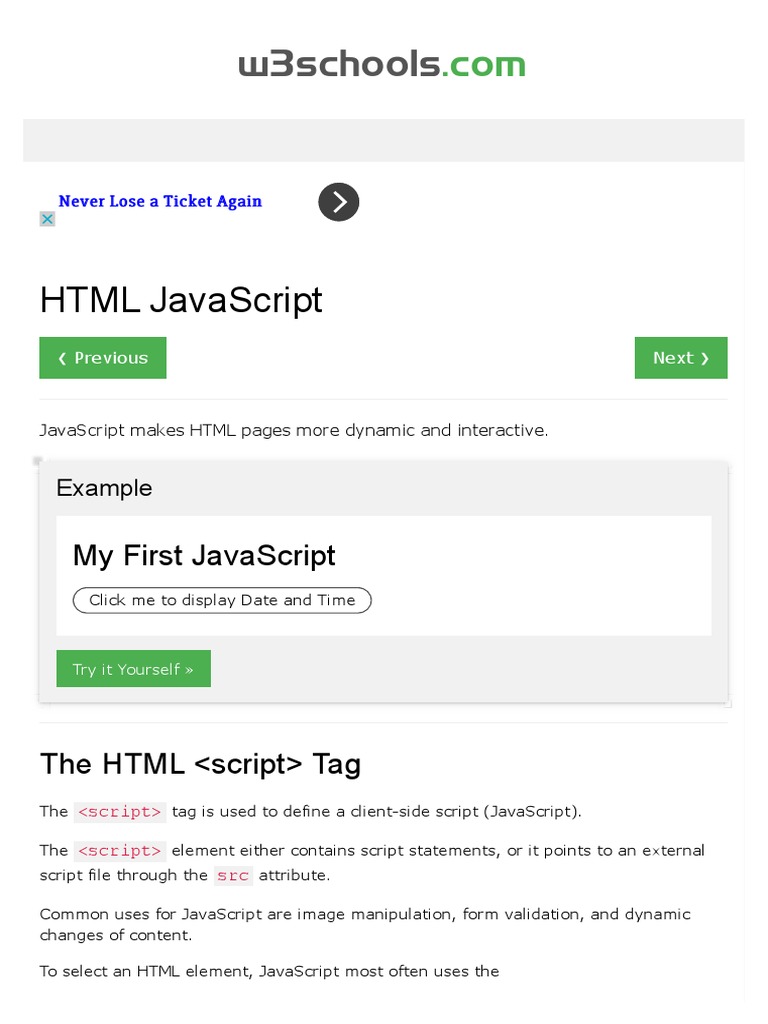The width and height of the screenshot is (768, 1024).
Task: Click the 'HTML JavaScript' page heading
Action: pyautogui.click(x=181, y=300)
